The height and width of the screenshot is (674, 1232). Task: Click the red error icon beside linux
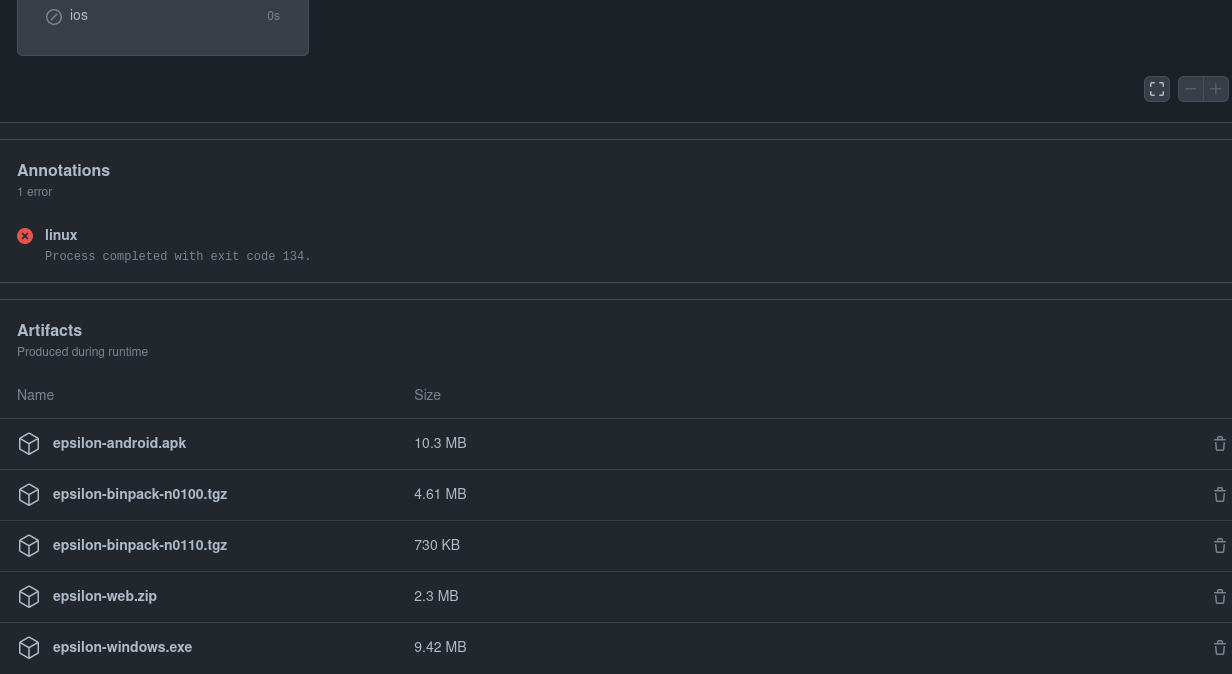coord(25,236)
